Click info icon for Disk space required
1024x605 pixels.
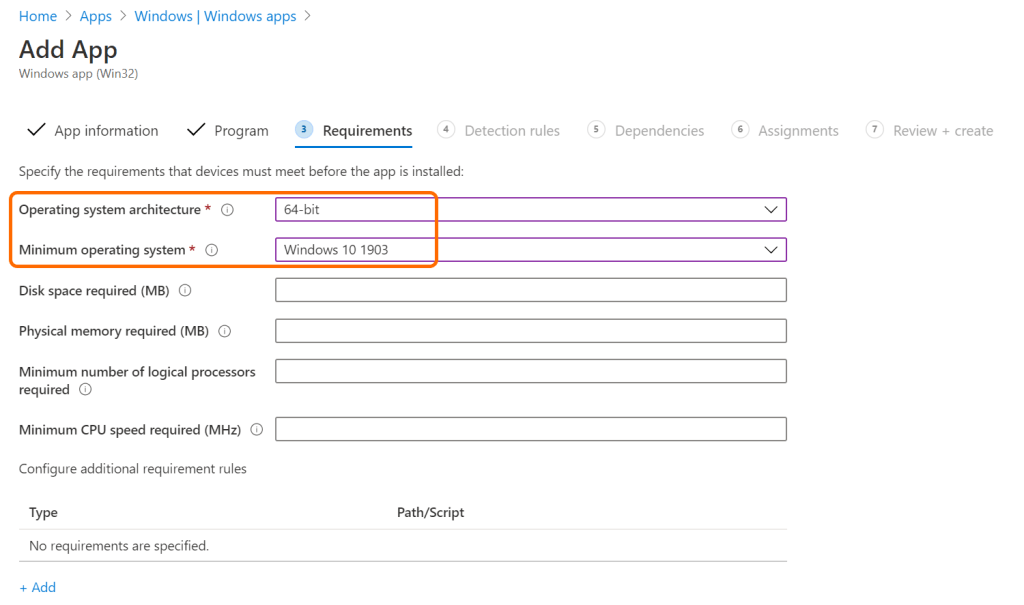(x=185, y=291)
